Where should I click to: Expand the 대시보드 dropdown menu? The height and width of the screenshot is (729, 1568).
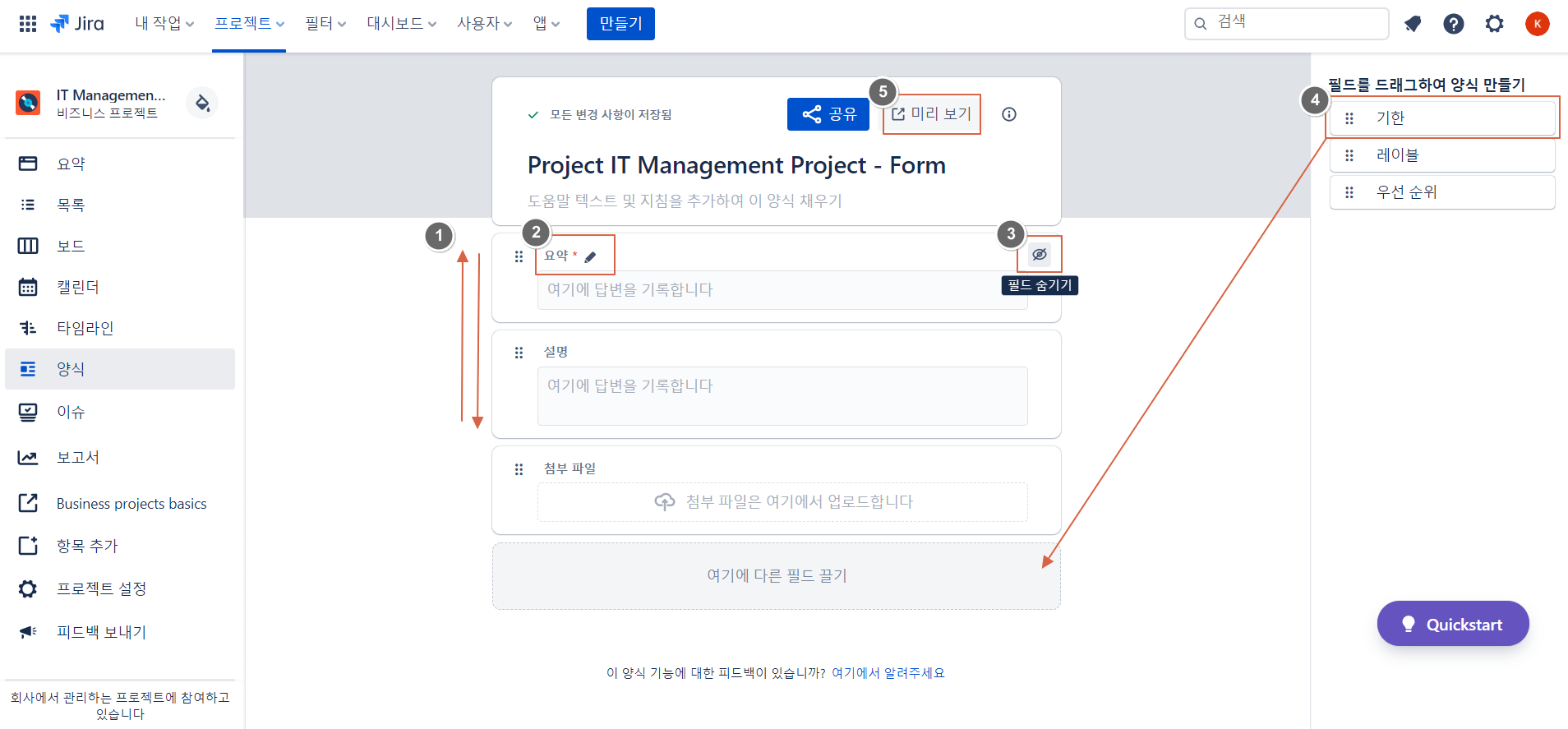401,24
